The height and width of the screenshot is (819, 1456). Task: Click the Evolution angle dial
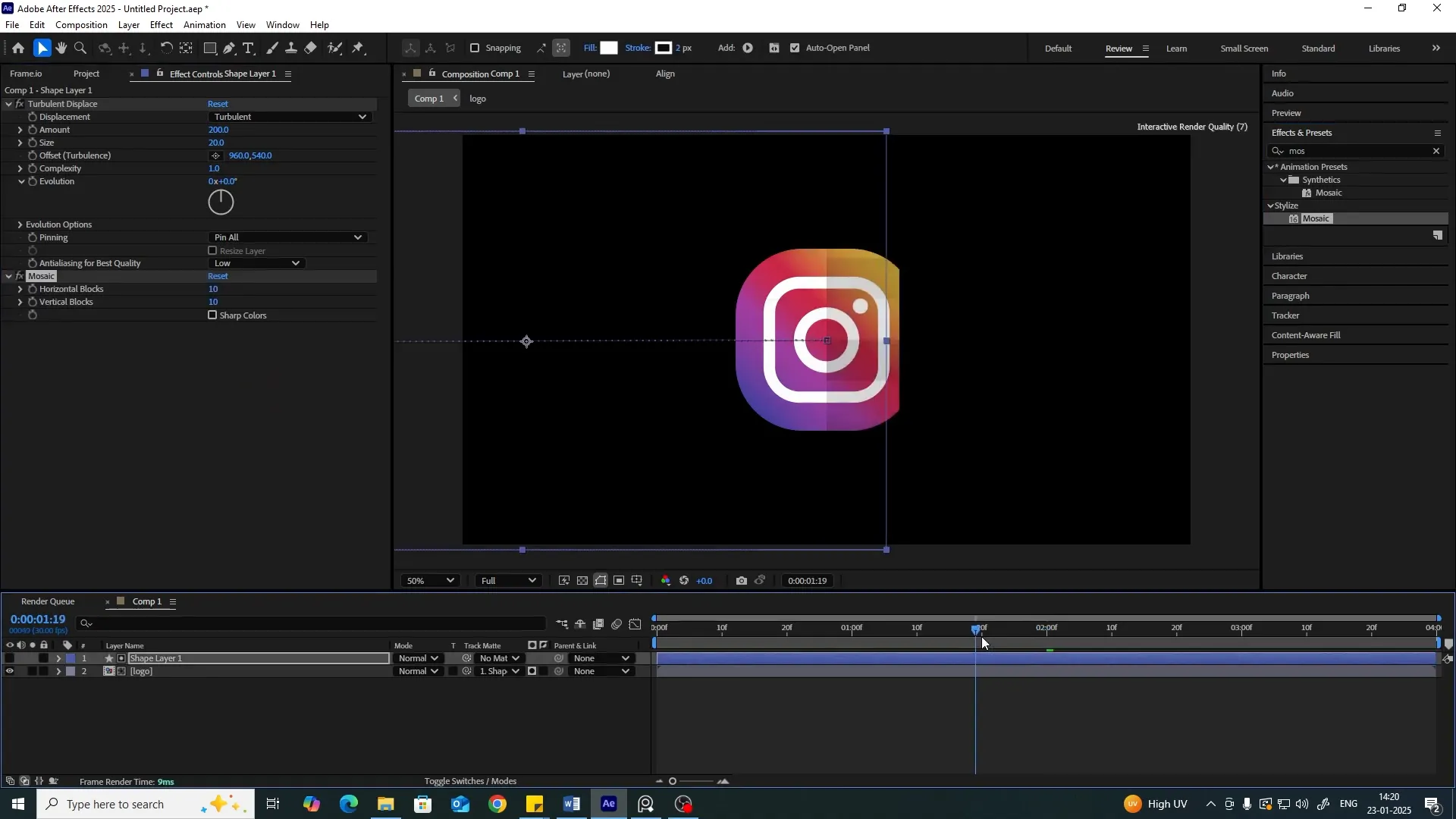click(221, 202)
